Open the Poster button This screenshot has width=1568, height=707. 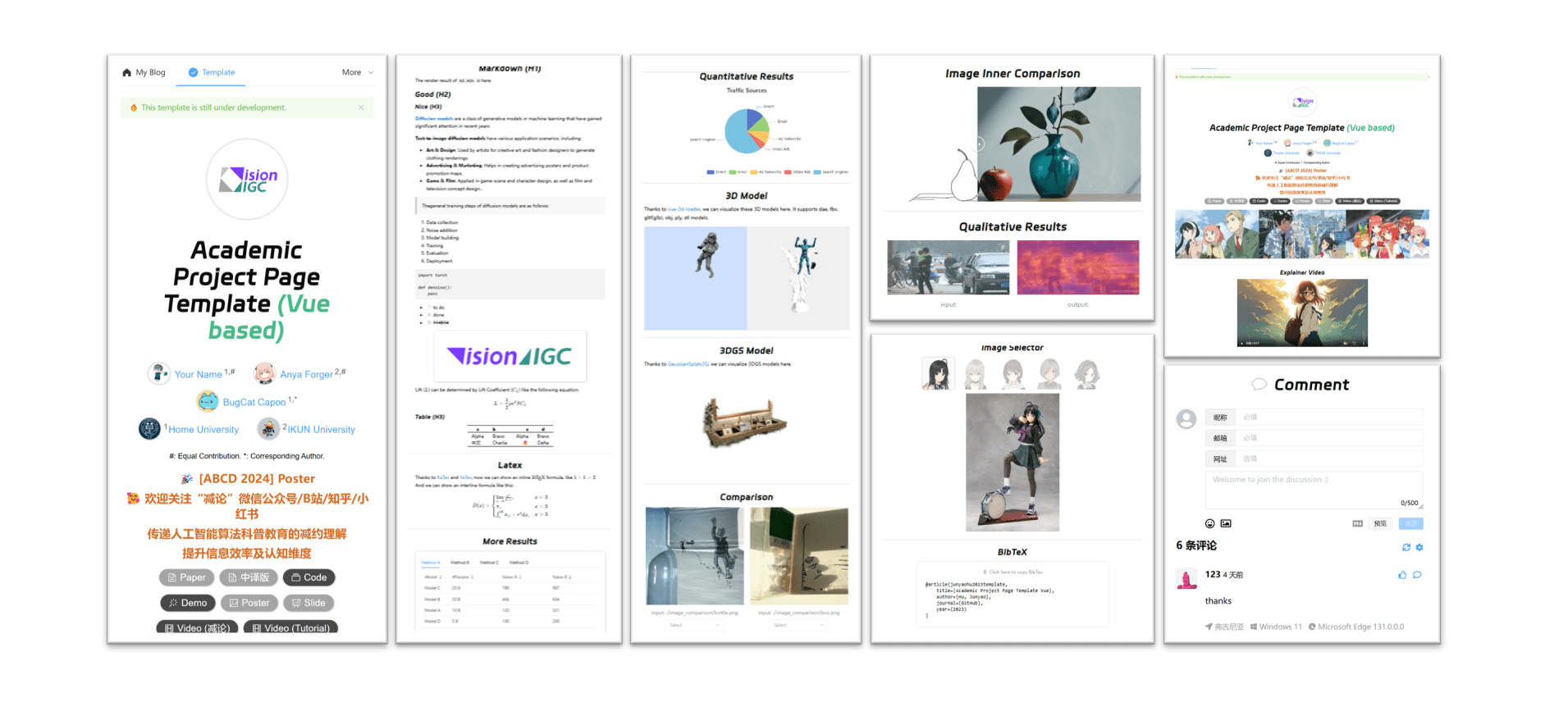coord(249,603)
